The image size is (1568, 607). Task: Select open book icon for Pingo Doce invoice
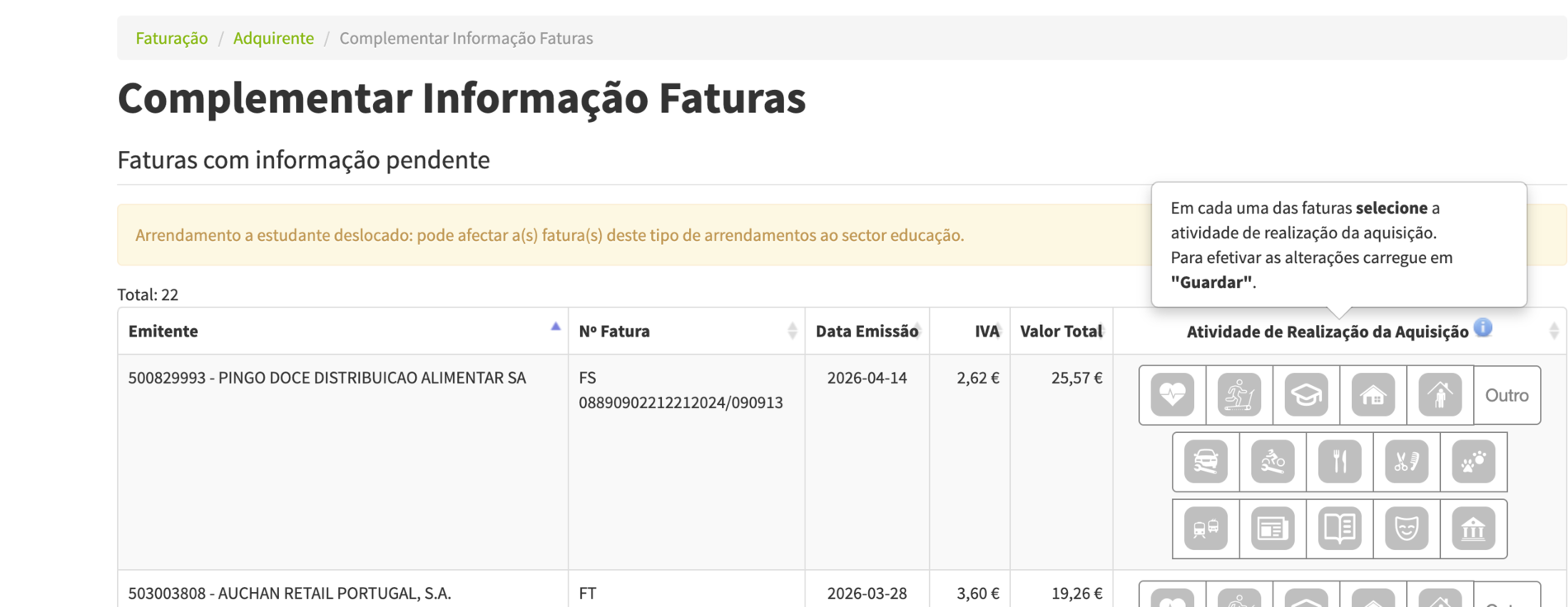(x=1339, y=529)
